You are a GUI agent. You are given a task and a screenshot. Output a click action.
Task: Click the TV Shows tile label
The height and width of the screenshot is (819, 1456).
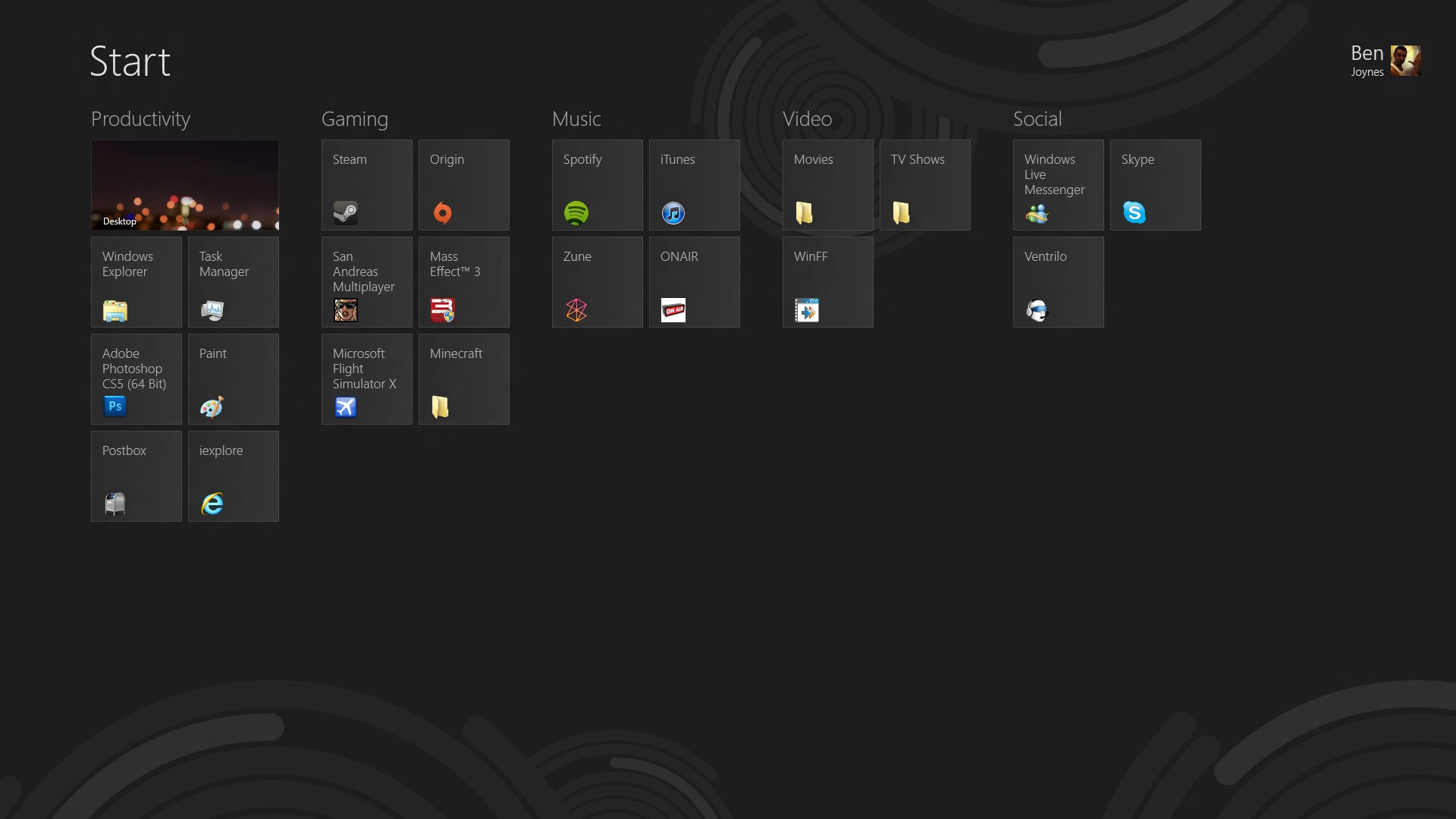(x=918, y=159)
